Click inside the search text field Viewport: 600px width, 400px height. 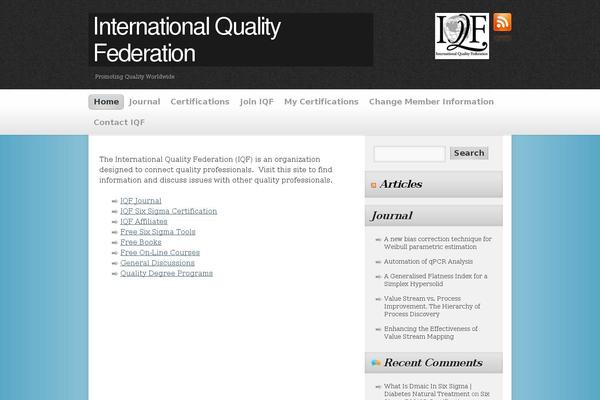pos(409,154)
